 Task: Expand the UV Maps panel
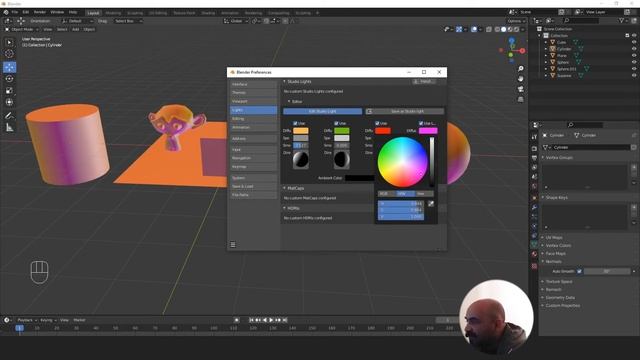coord(543,237)
